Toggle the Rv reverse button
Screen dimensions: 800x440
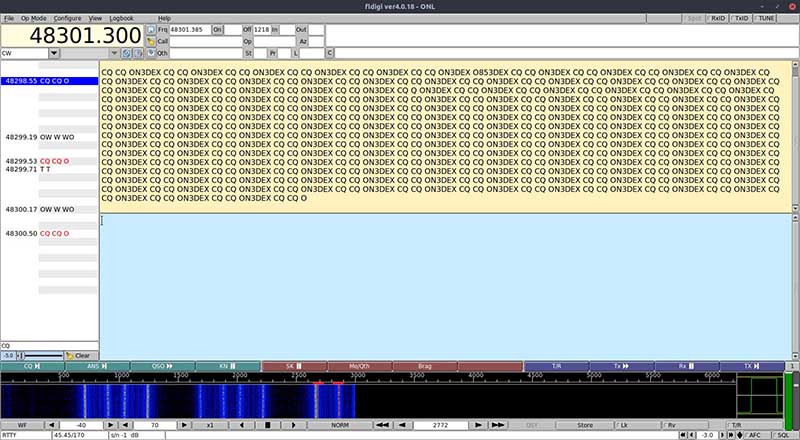tap(684, 425)
